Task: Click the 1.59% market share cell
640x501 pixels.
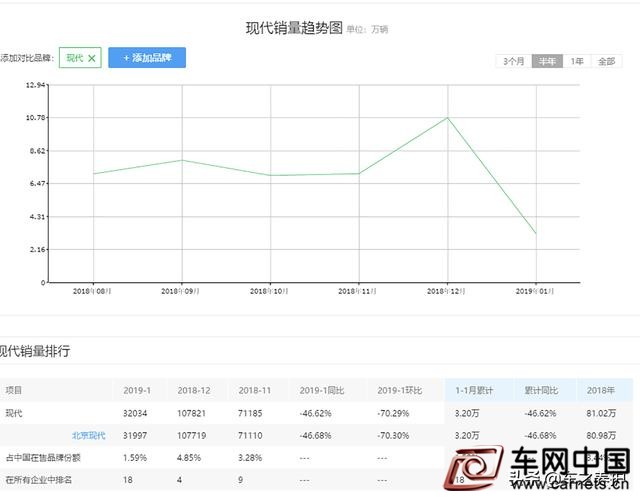Action: 135,458
